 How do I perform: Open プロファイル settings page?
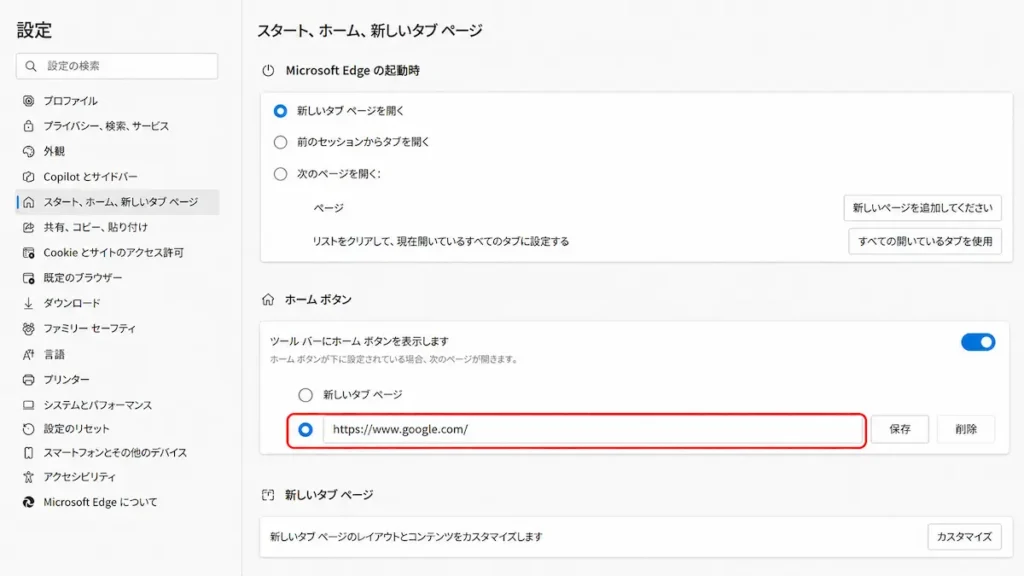pos(71,101)
